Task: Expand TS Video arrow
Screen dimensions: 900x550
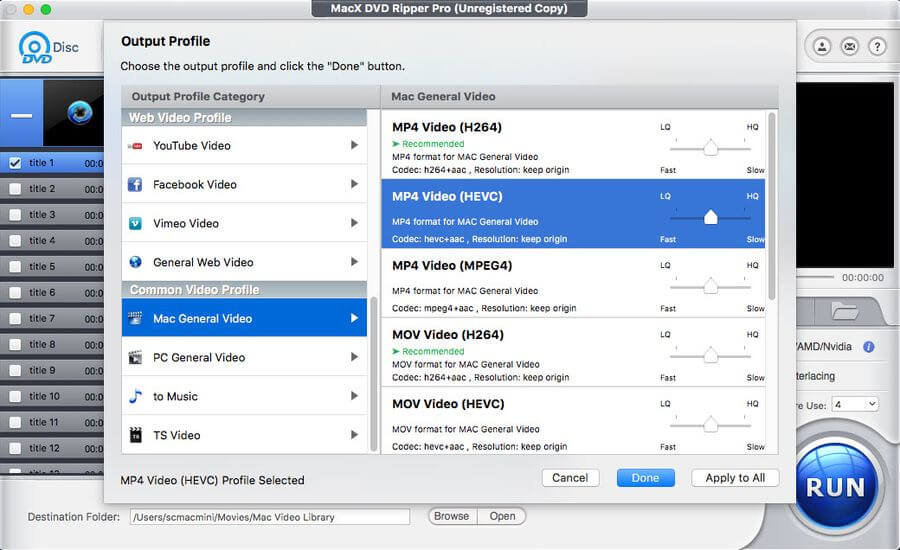Action: pyautogui.click(x=354, y=435)
